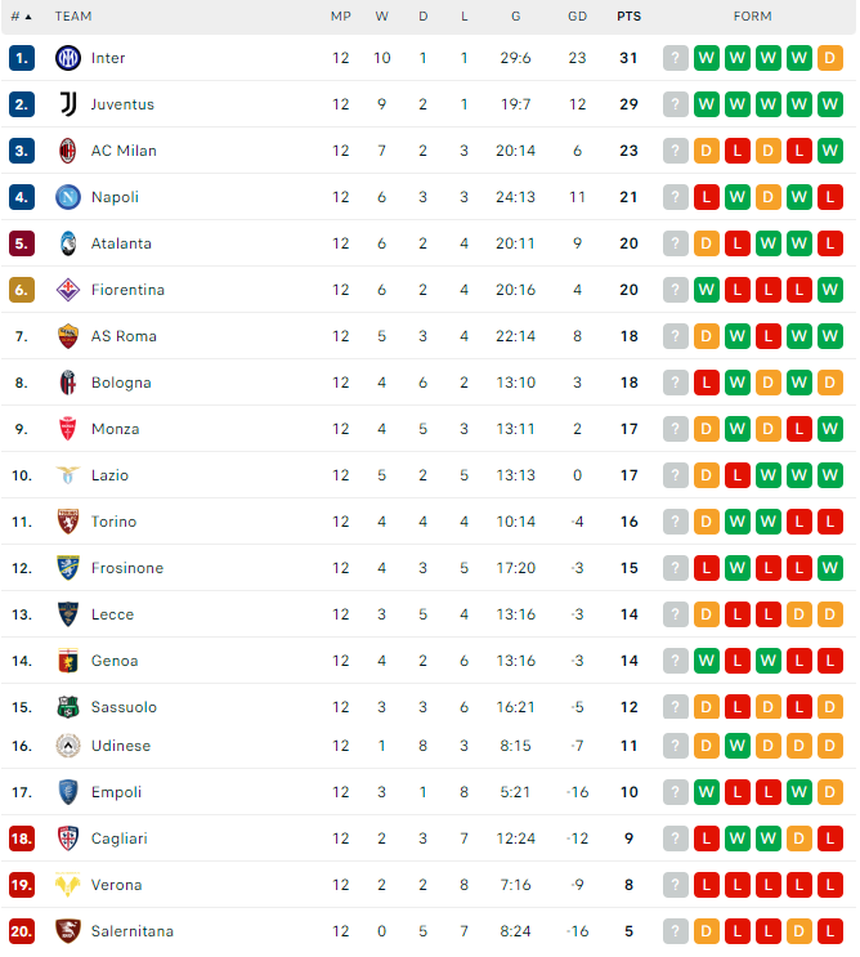Image resolution: width=860 pixels, height=957 pixels.
Task: Select the Lazio eagle crest
Action: [68, 475]
